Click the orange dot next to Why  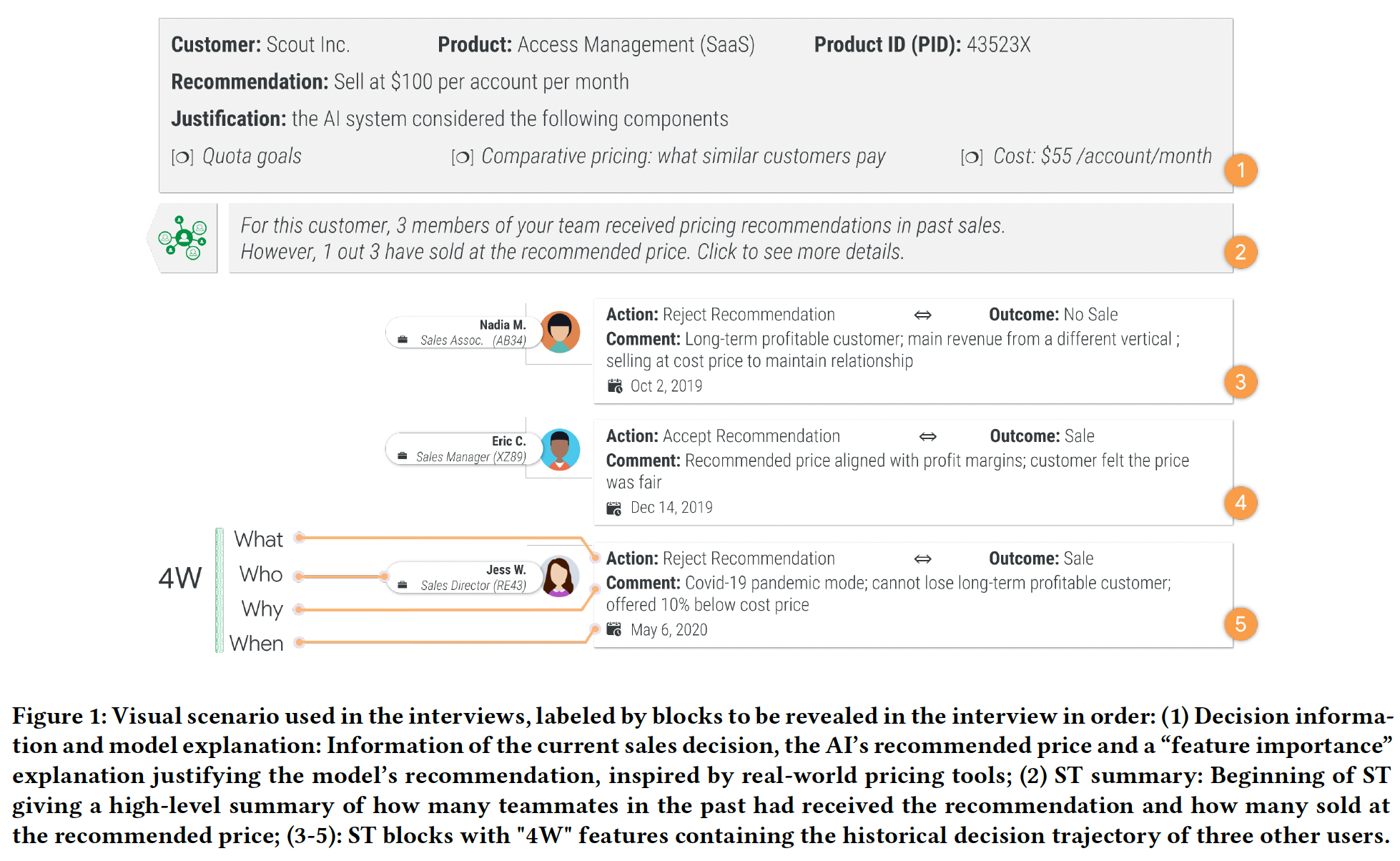tap(300, 609)
